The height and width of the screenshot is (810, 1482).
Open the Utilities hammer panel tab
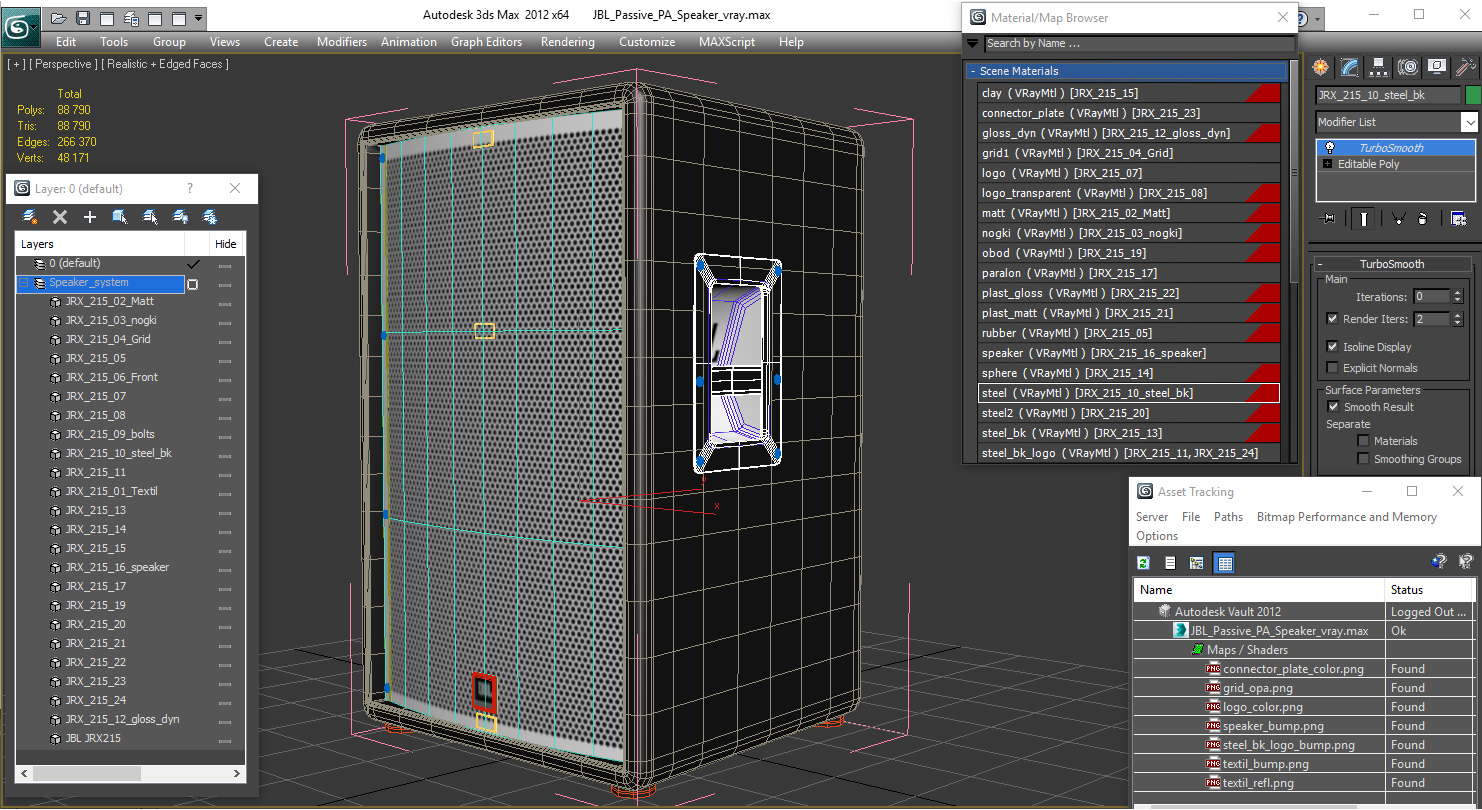click(x=1466, y=67)
